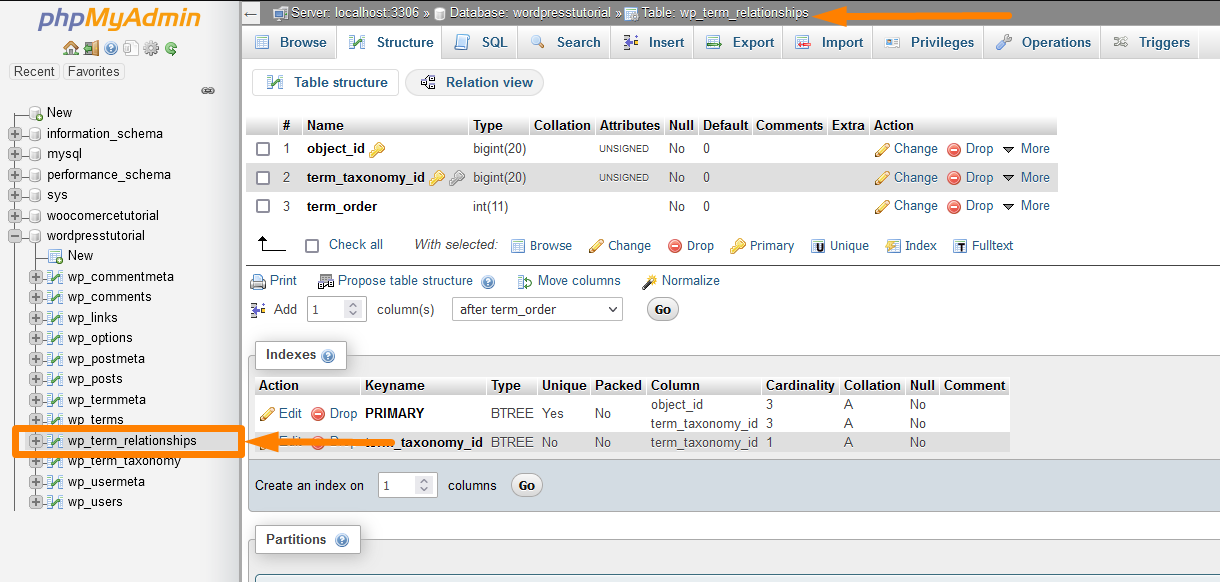1220x582 pixels.
Task: Click the New database cylinder icon
Action: tap(36, 113)
